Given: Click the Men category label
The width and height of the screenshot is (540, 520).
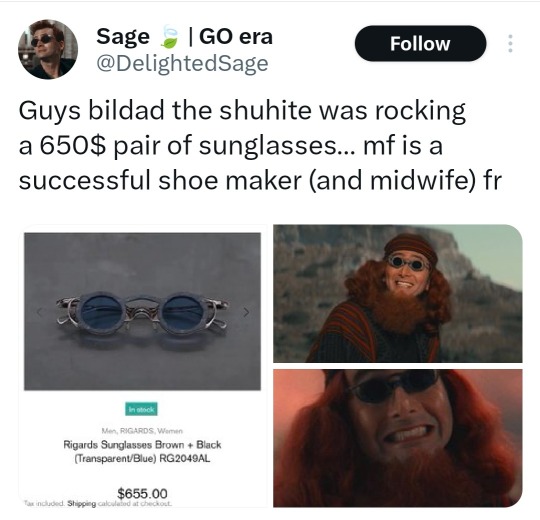Looking at the screenshot, I should tap(109, 431).
